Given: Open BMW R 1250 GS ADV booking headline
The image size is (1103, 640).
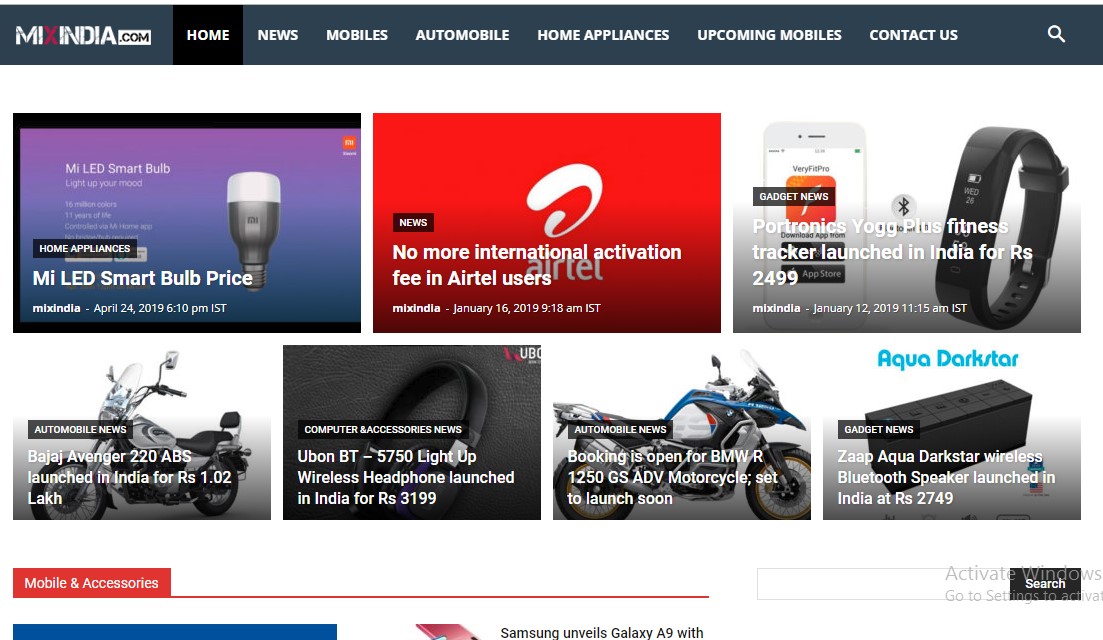Looking at the screenshot, I should click(672, 477).
